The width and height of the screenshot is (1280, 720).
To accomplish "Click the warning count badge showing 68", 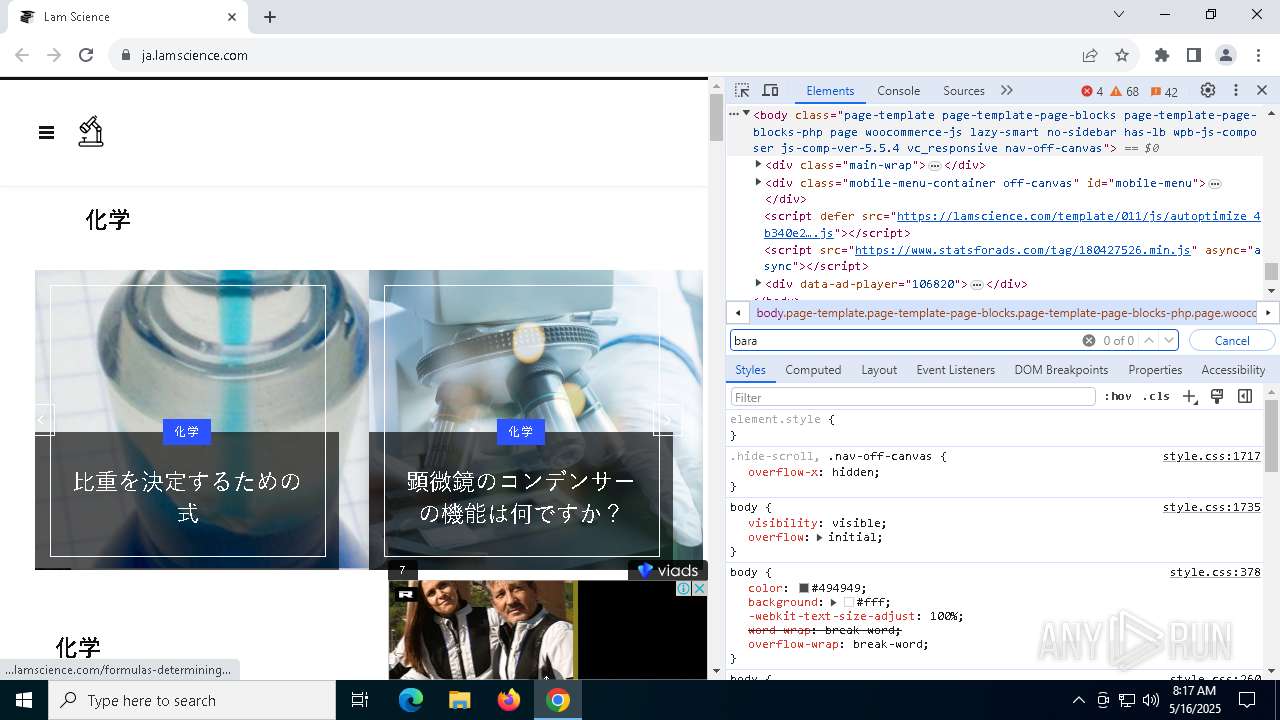I will pos(1125,91).
